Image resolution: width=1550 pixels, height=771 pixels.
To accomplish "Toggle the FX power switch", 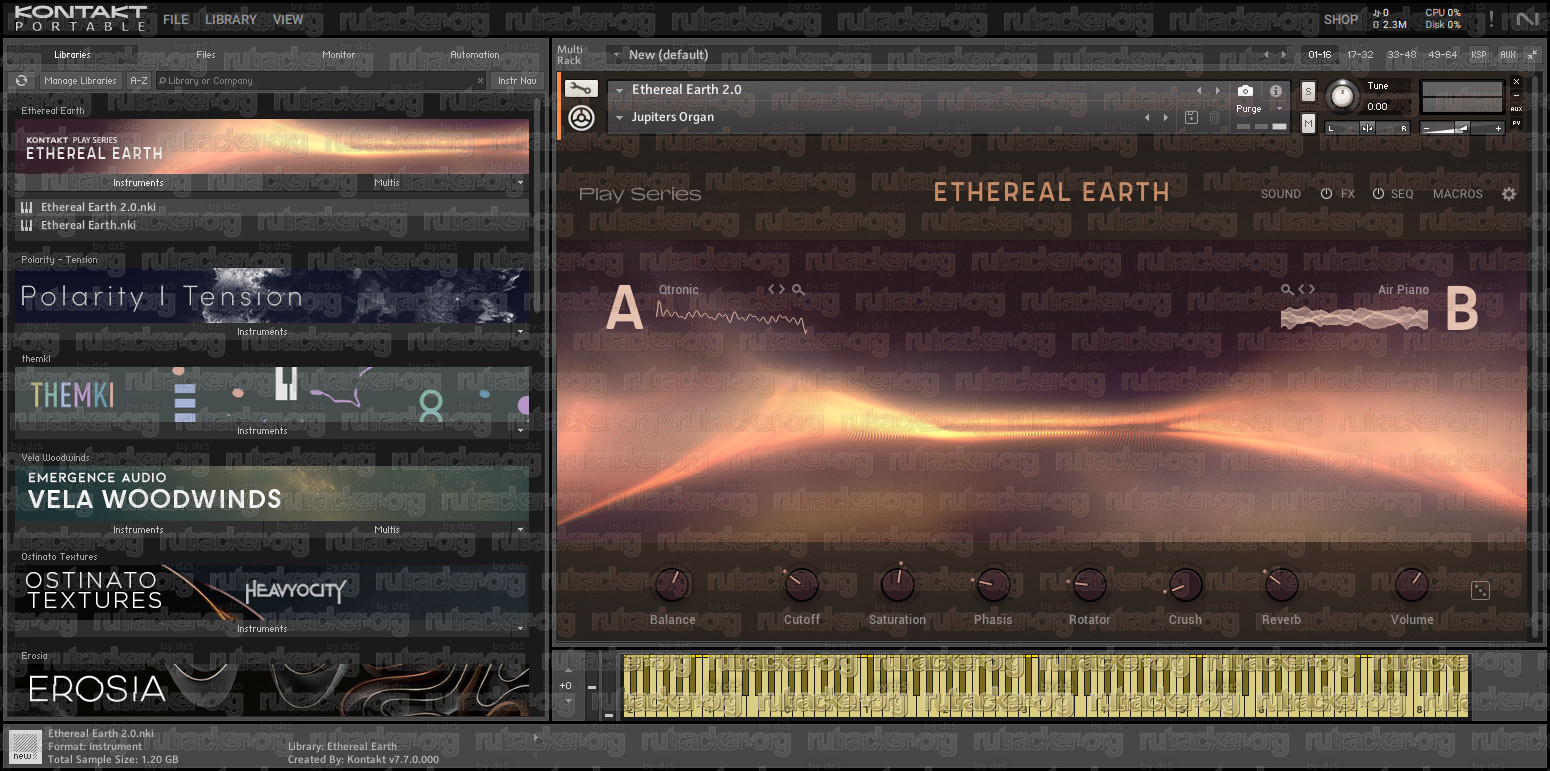I will click(1327, 194).
